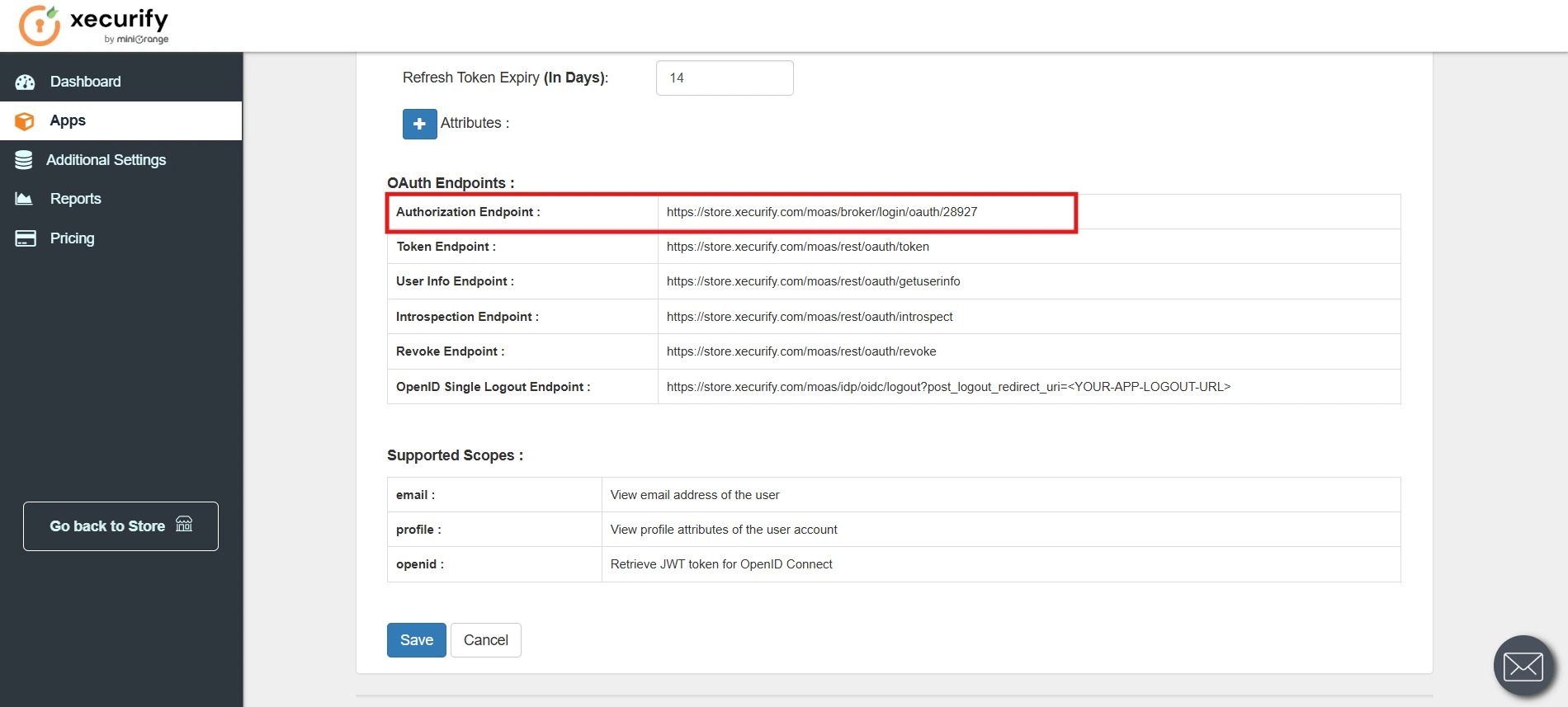
Task: Click the email scope row label
Action: tap(415, 495)
